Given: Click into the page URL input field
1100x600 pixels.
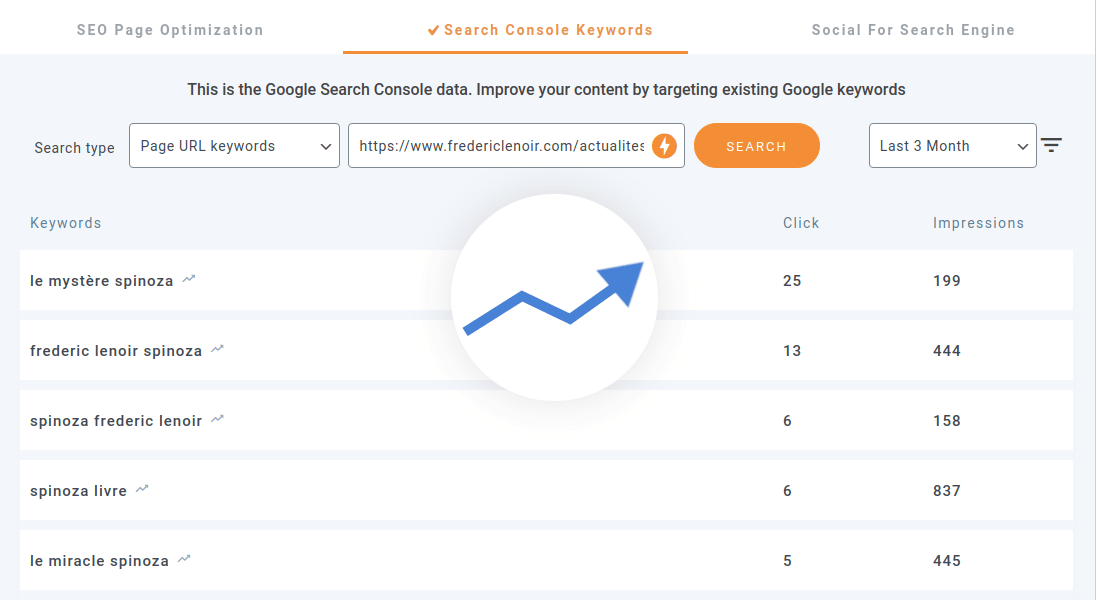Looking at the screenshot, I should 500,146.
